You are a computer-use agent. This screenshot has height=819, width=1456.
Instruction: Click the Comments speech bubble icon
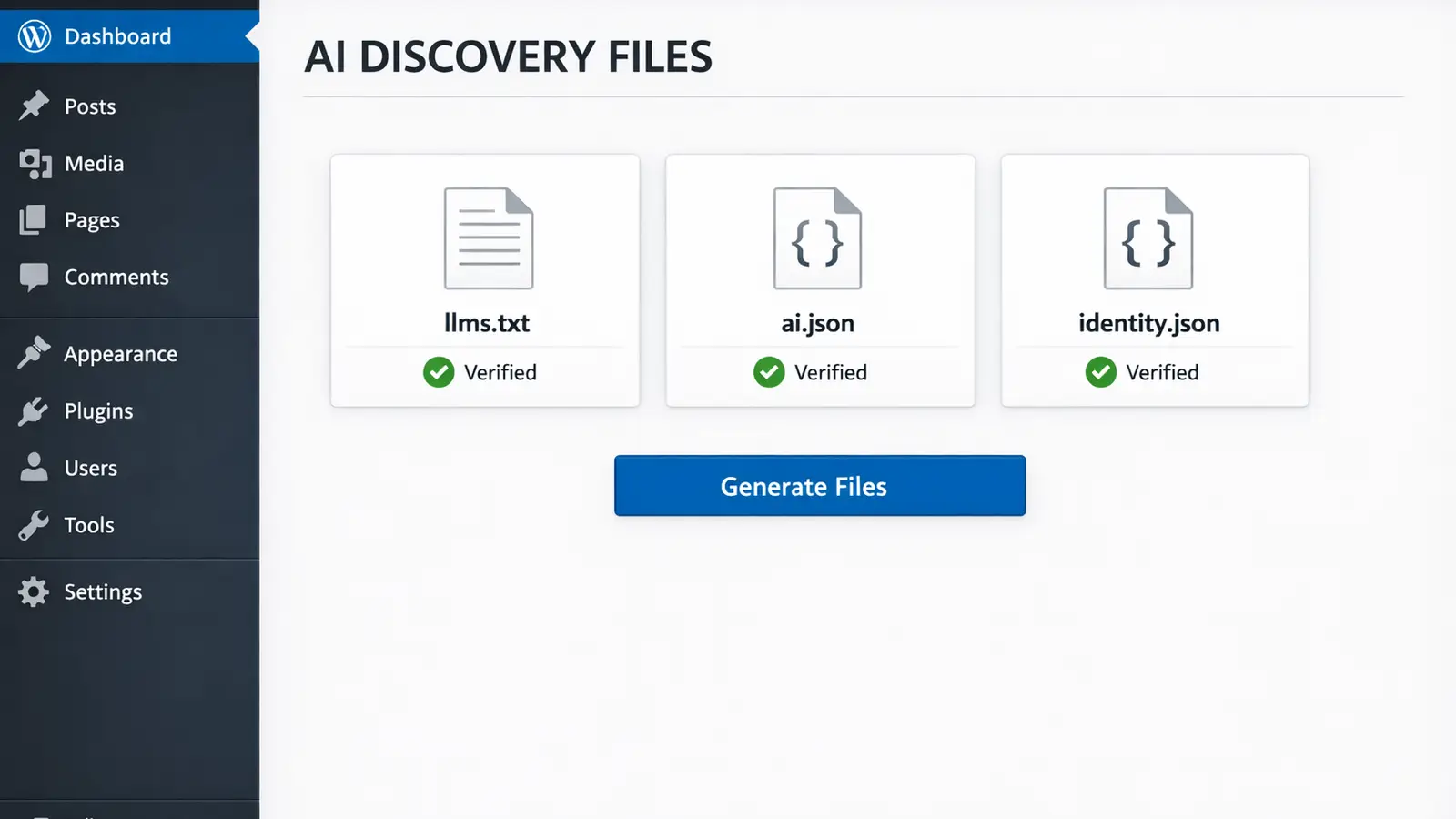tap(34, 277)
